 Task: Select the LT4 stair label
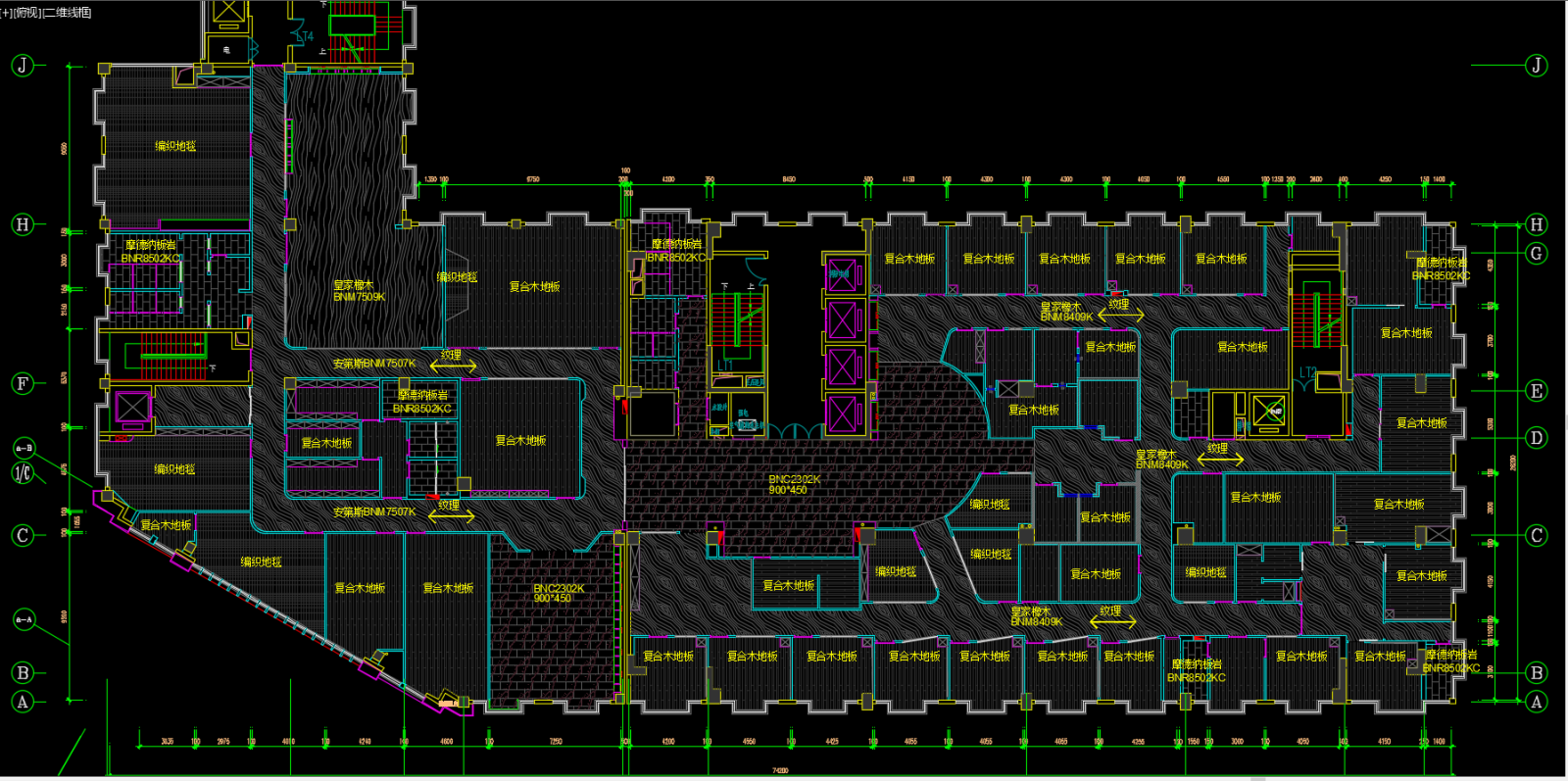point(305,37)
